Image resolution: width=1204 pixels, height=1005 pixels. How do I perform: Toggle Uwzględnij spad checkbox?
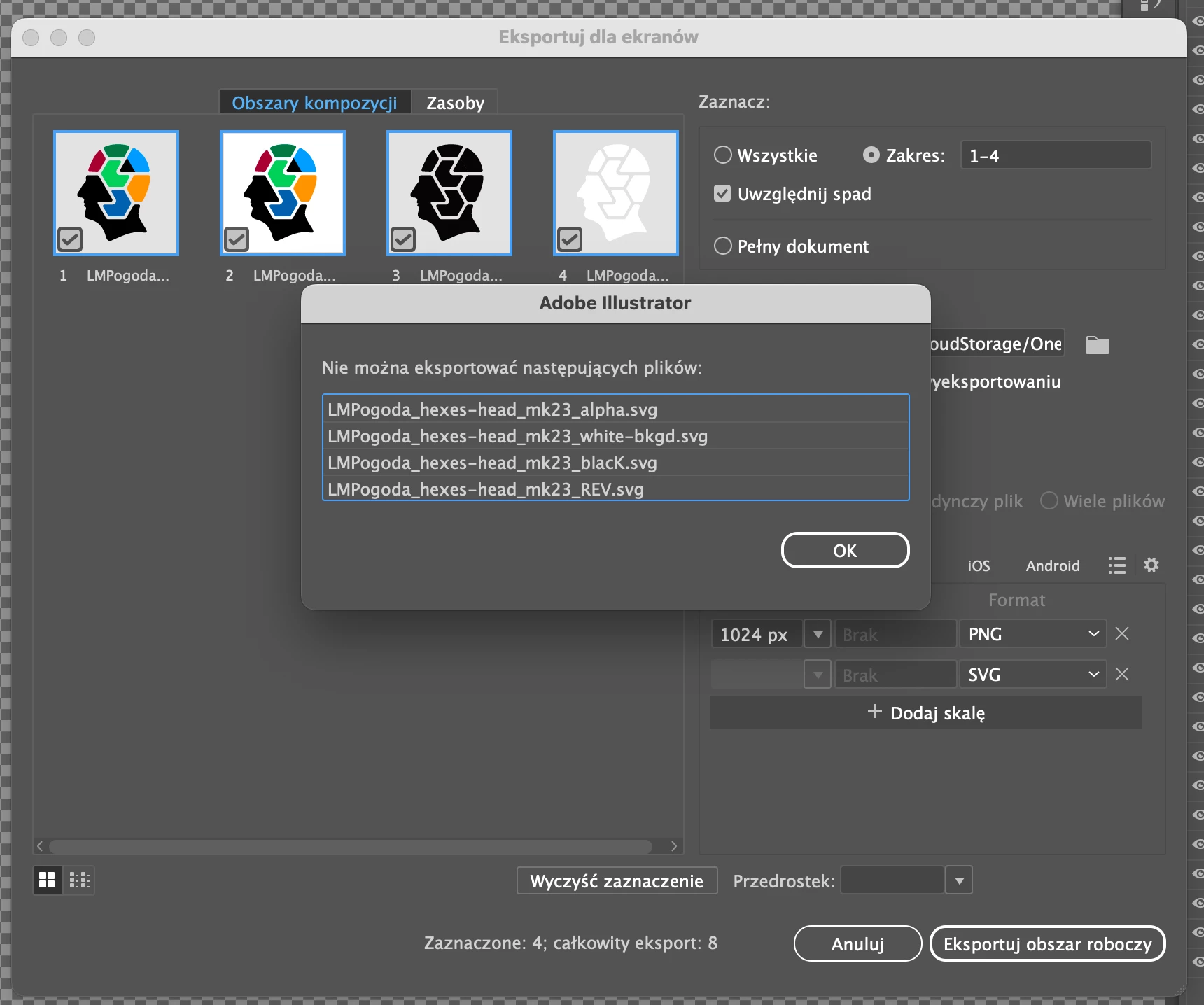pos(722,193)
